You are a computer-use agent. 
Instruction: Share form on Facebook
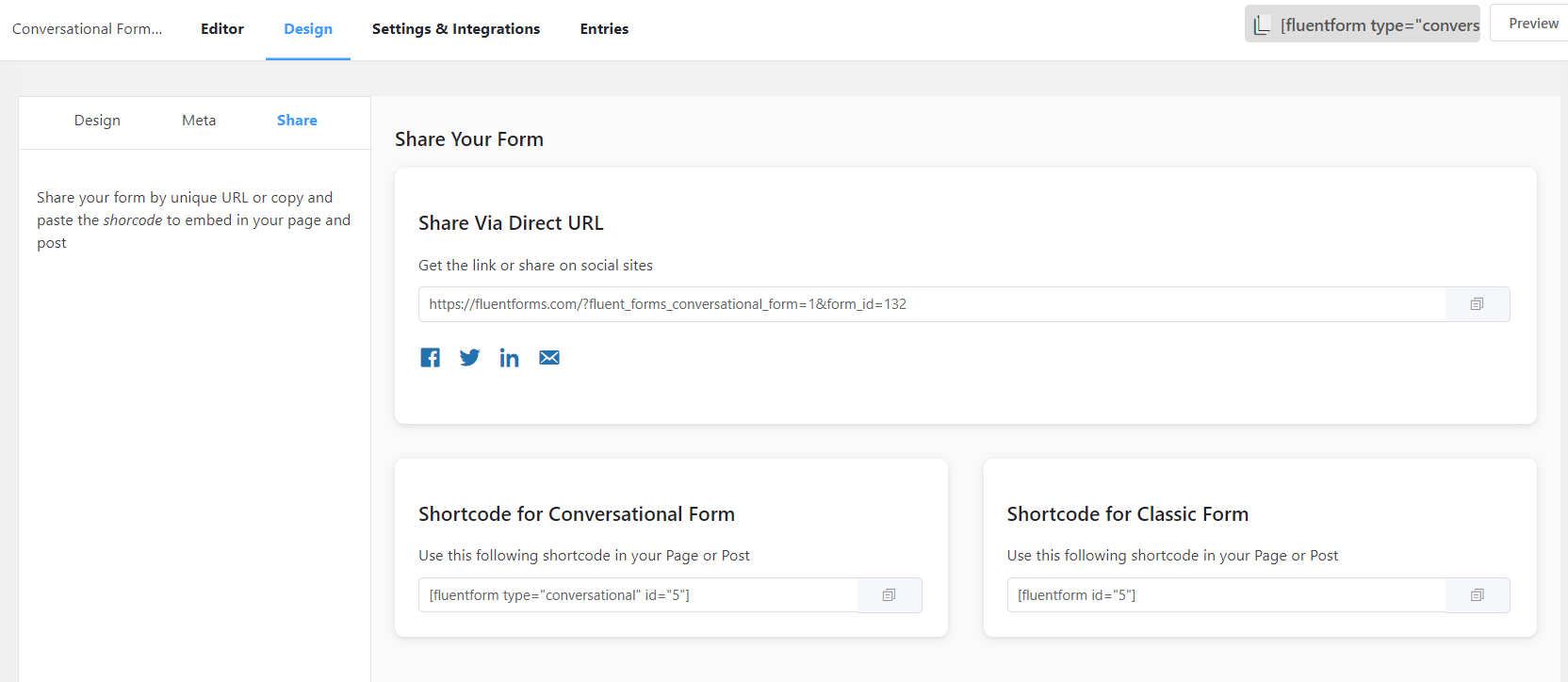[x=430, y=358]
